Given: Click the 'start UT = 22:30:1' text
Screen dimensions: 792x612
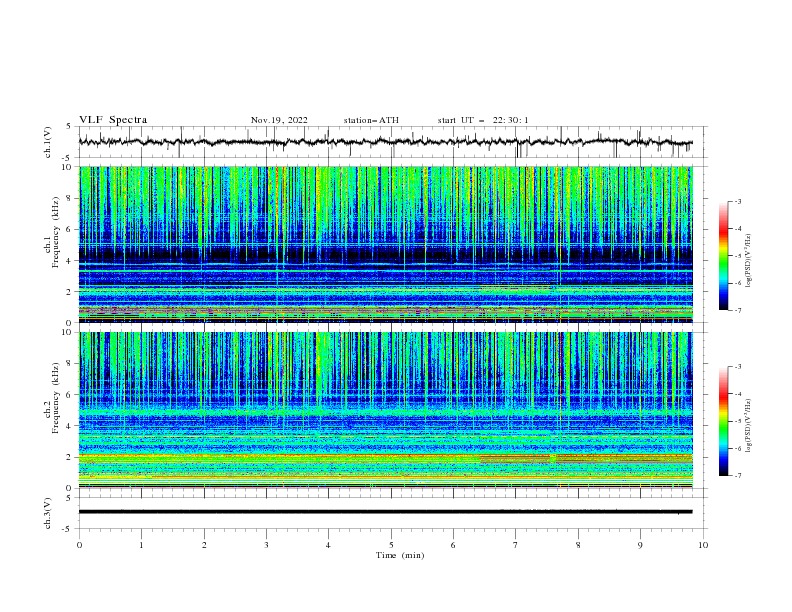Looking at the screenshot, I should pyautogui.click(x=483, y=120).
